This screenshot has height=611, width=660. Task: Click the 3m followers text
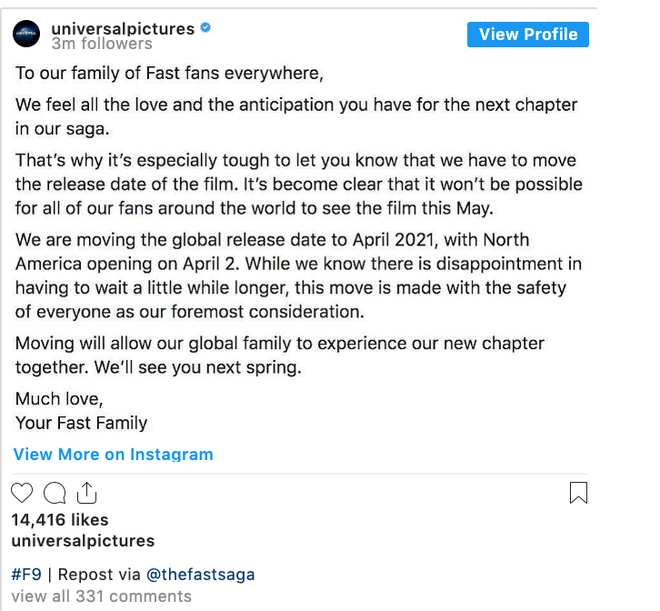click(102, 44)
